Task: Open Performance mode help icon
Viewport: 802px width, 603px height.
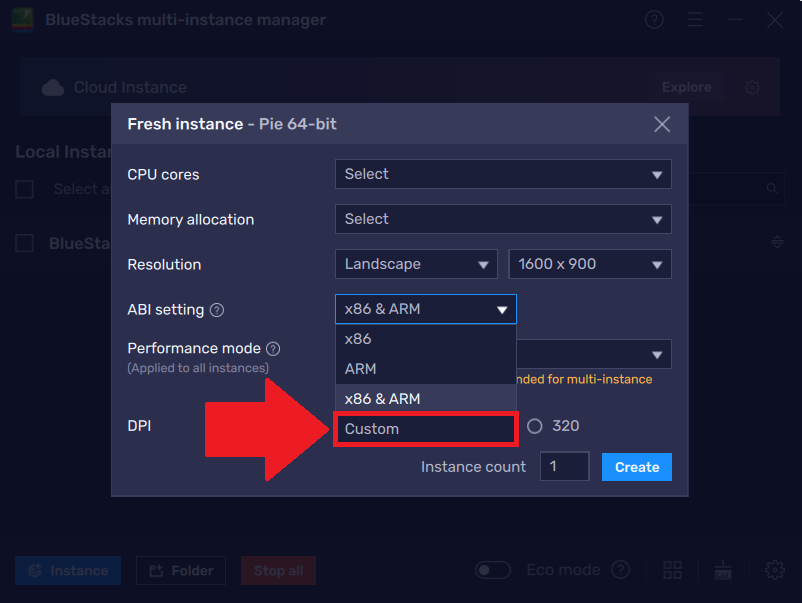Action: click(x=273, y=349)
